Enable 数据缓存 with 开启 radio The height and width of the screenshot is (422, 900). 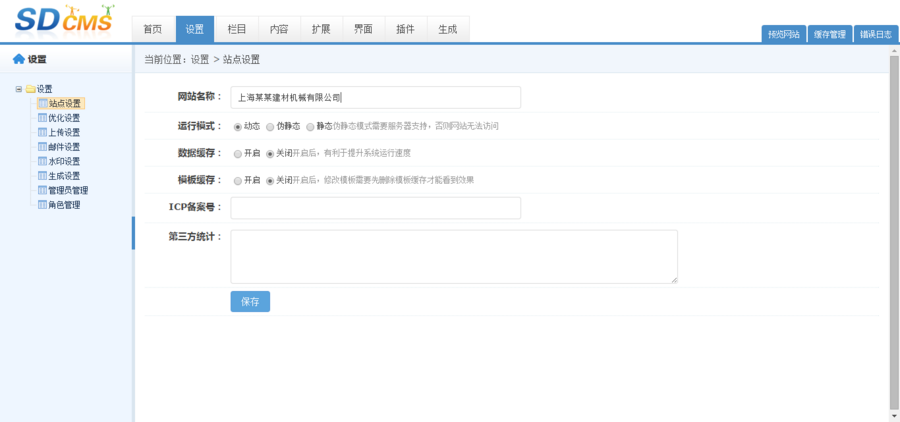[238, 154]
